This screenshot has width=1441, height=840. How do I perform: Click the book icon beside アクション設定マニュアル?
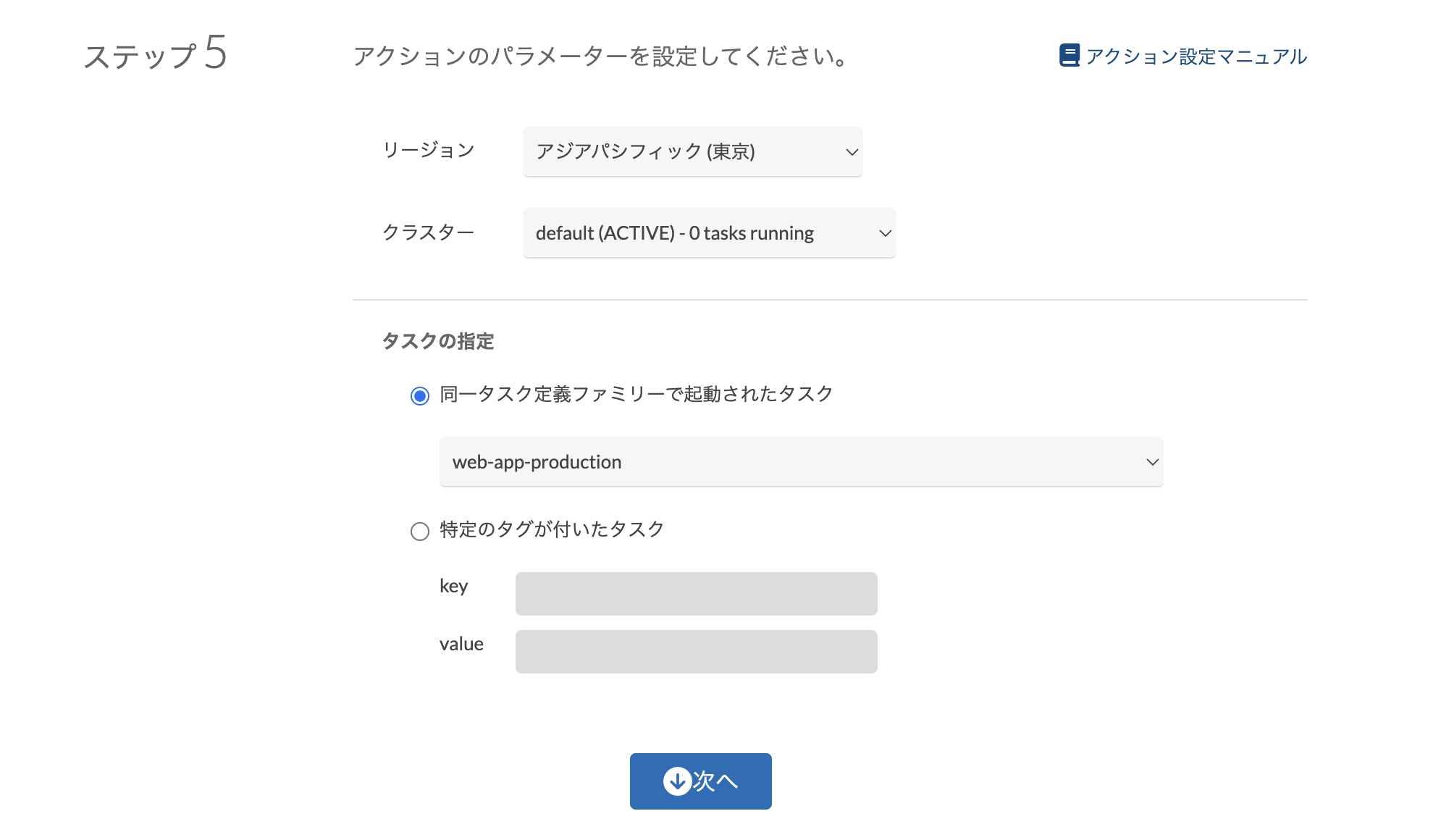[x=1069, y=56]
